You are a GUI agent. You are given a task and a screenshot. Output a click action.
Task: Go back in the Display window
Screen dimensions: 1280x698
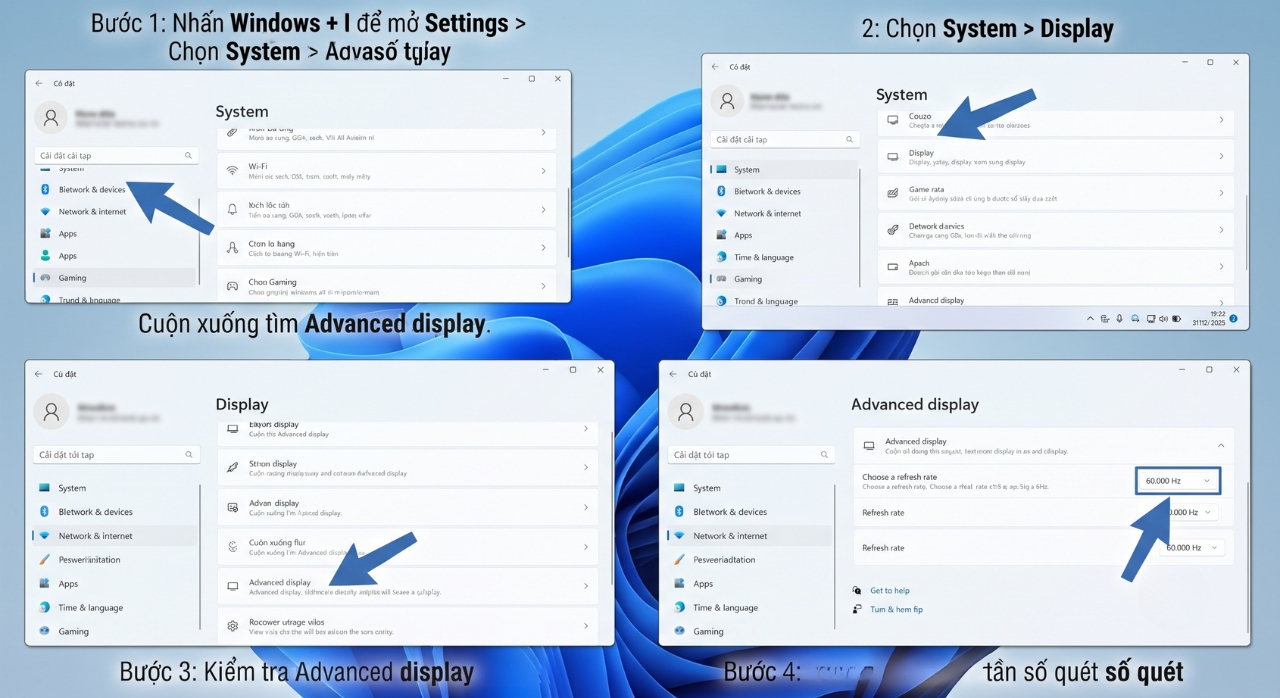[39, 373]
